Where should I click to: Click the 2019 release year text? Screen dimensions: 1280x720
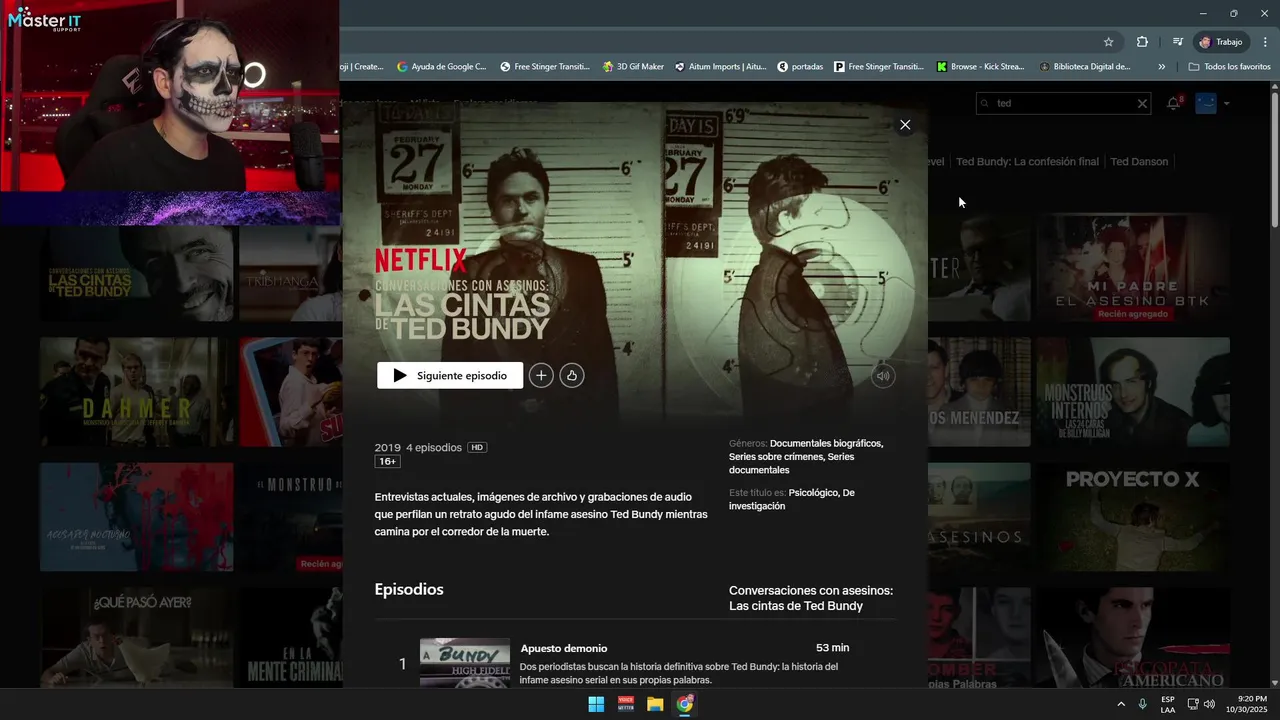pos(387,448)
